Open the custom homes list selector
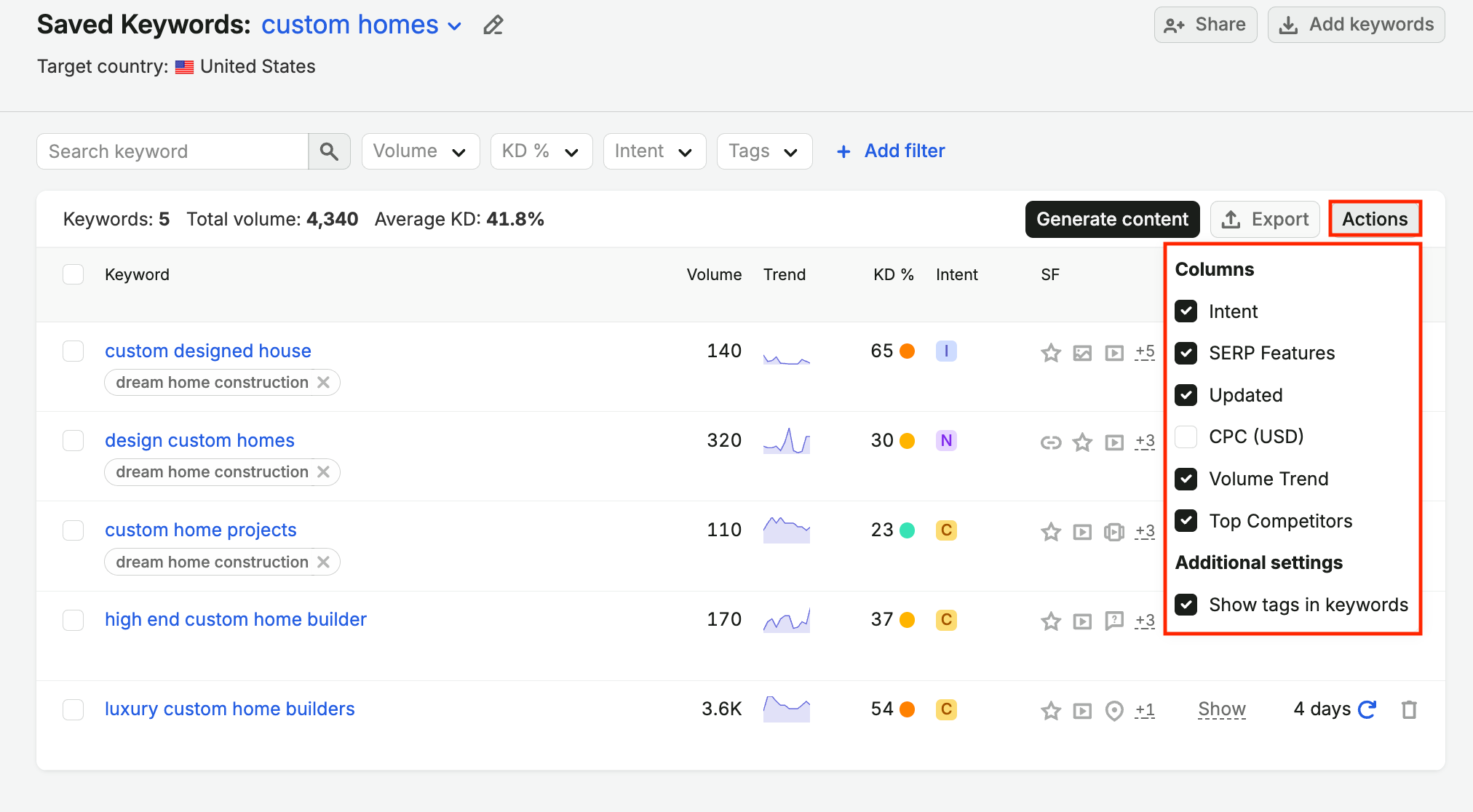This screenshot has height=812, width=1473. coord(362,25)
